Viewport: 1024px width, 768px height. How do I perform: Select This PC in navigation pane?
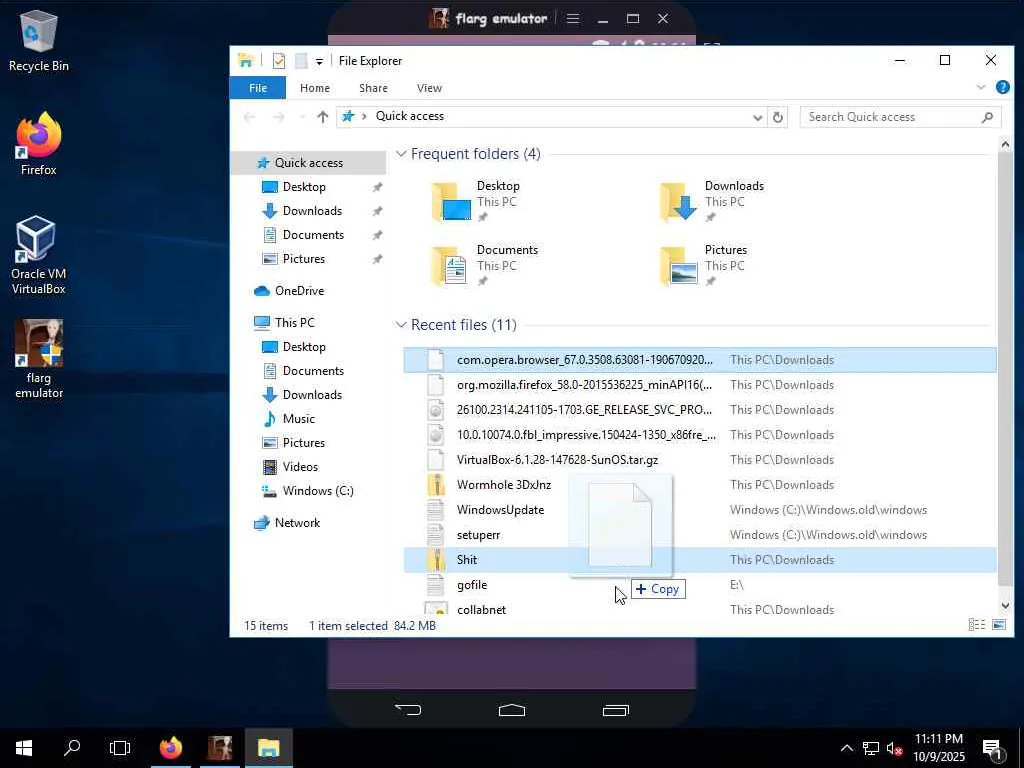pyautogui.click(x=294, y=323)
